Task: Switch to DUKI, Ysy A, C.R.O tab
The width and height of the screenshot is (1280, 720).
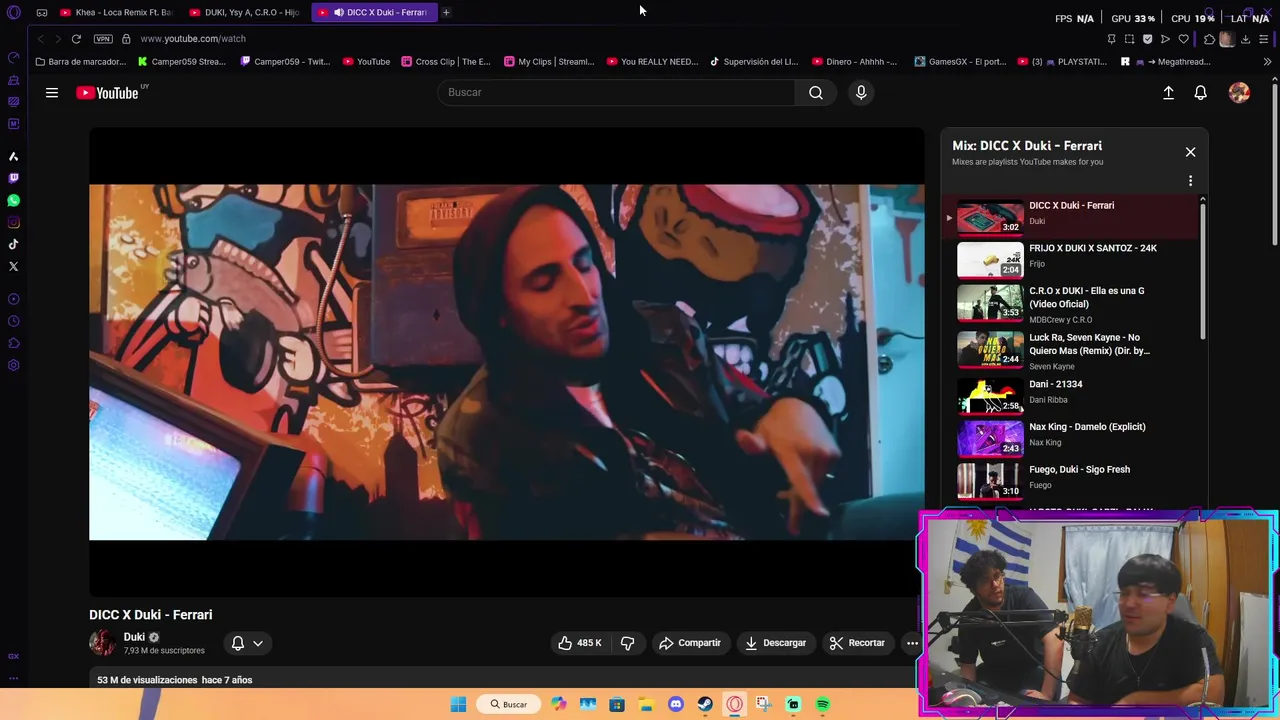Action: (245, 12)
